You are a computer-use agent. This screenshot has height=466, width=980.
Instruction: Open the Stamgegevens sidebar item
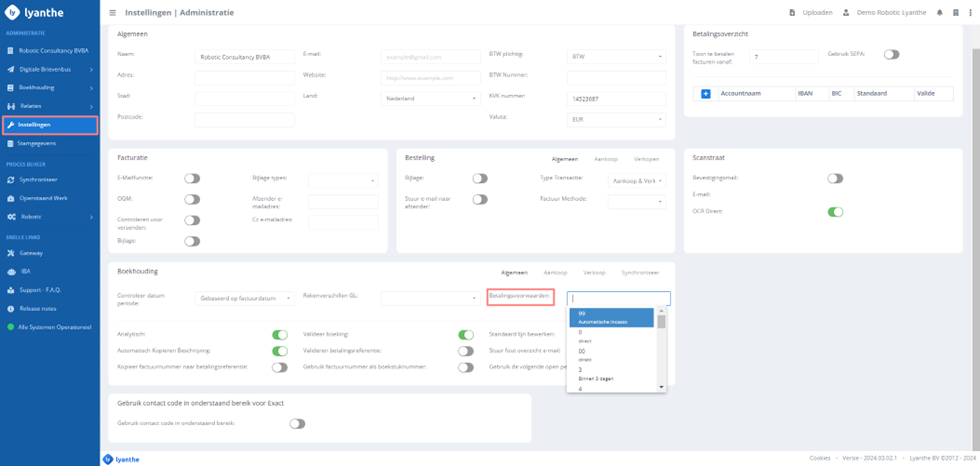pyautogui.click(x=40, y=143)
